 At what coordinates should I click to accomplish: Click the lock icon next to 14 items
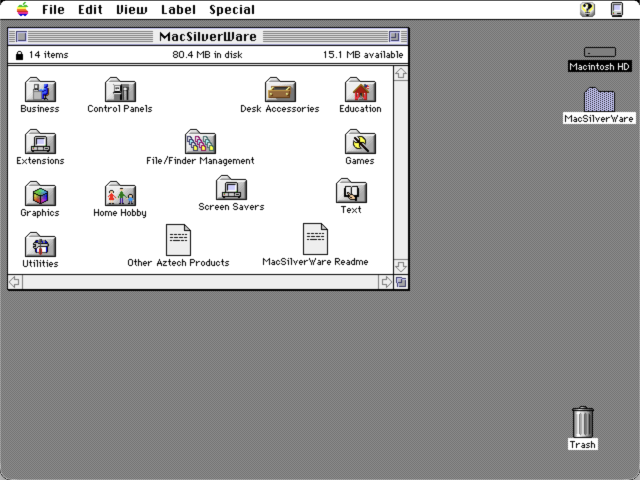point(19,55)
